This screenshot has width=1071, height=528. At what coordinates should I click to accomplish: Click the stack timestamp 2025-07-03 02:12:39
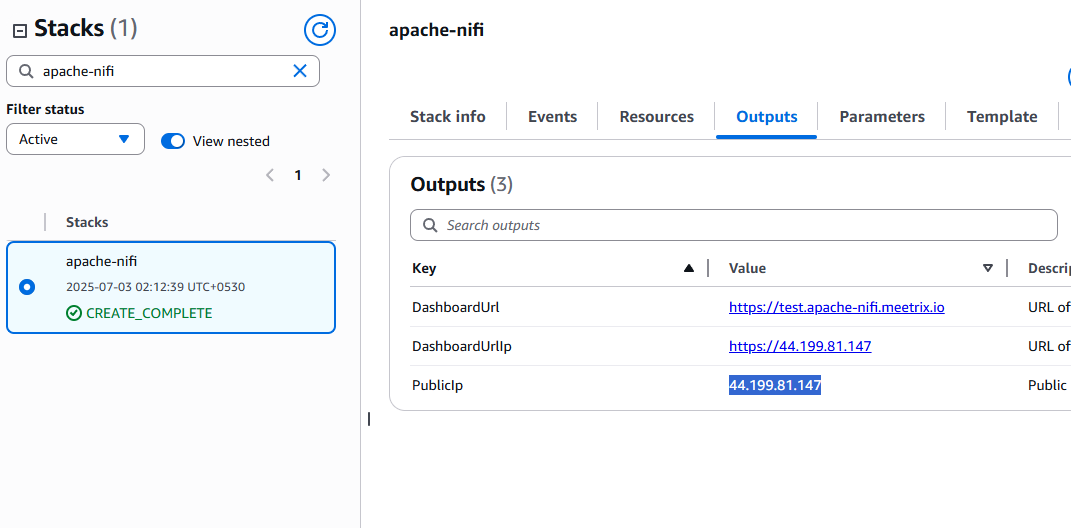[x=156, y=288]
